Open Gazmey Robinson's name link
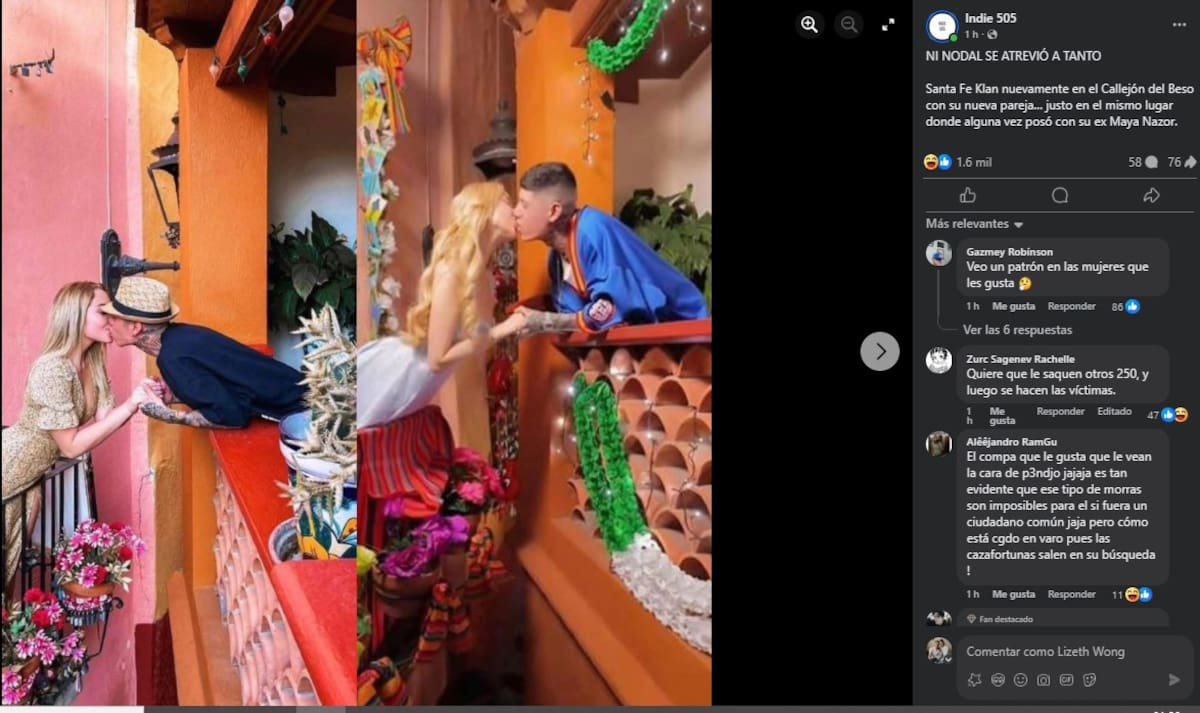This screenshot has width=1200, height=713. pos(1009,252)
